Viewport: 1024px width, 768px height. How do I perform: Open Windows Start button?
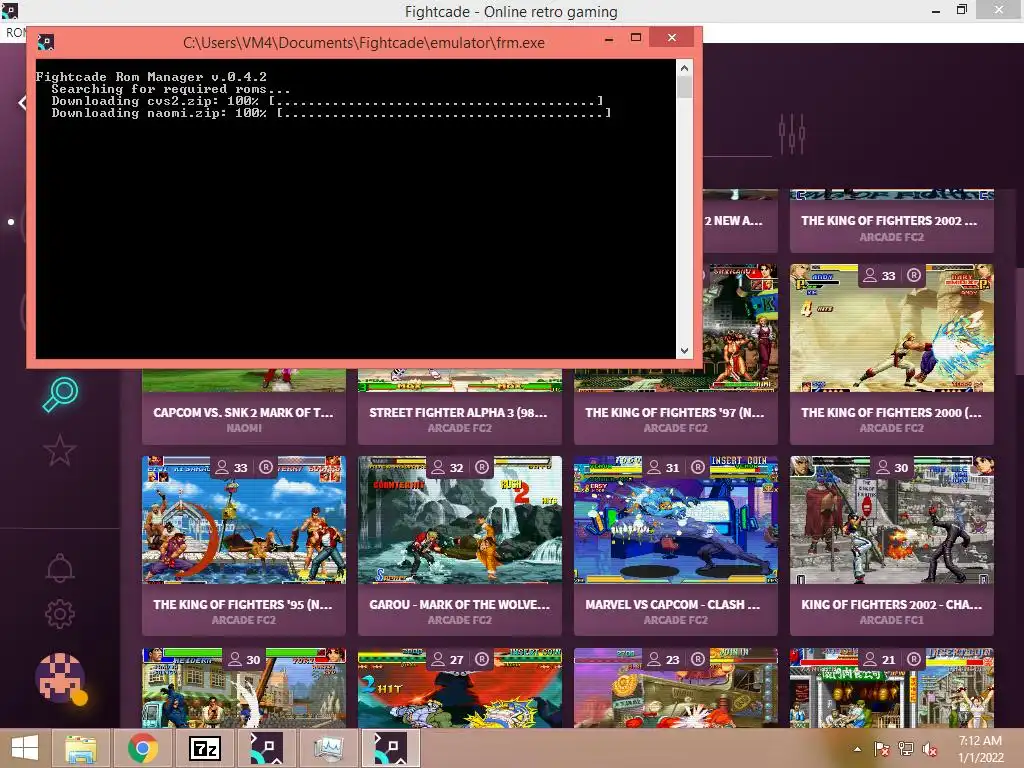[x=25, y=748]
